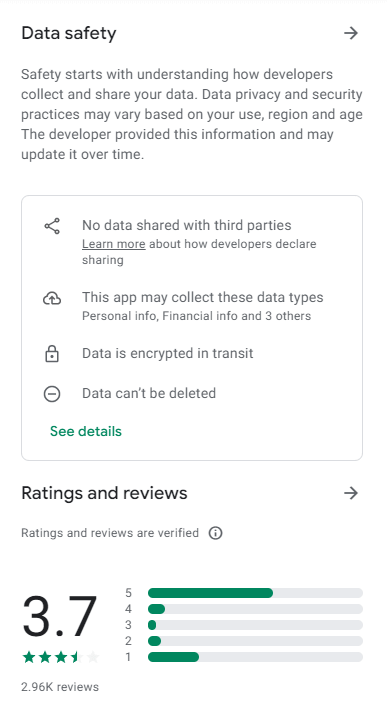
Task: Click the circled minus data deletion icon
Action: [x=52, y=394]
